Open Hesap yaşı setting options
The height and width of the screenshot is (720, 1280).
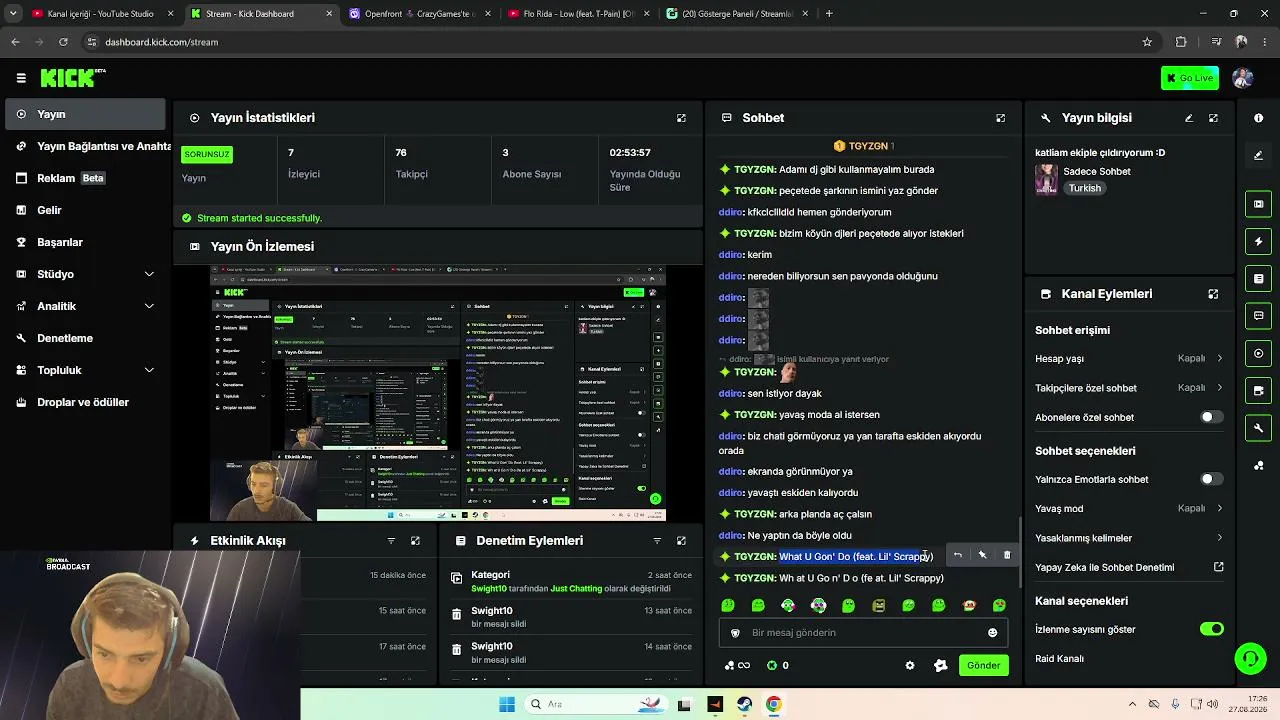pyautogui.click(x=1129, y=358)
